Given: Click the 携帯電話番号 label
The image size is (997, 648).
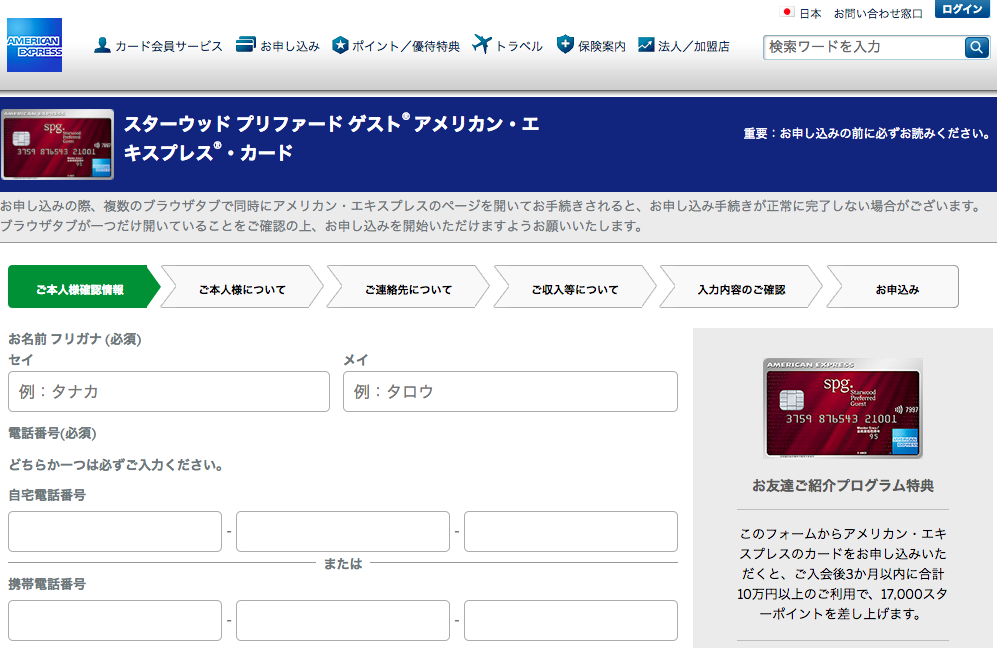Looking at the screenshot, I should pos(46,584).
